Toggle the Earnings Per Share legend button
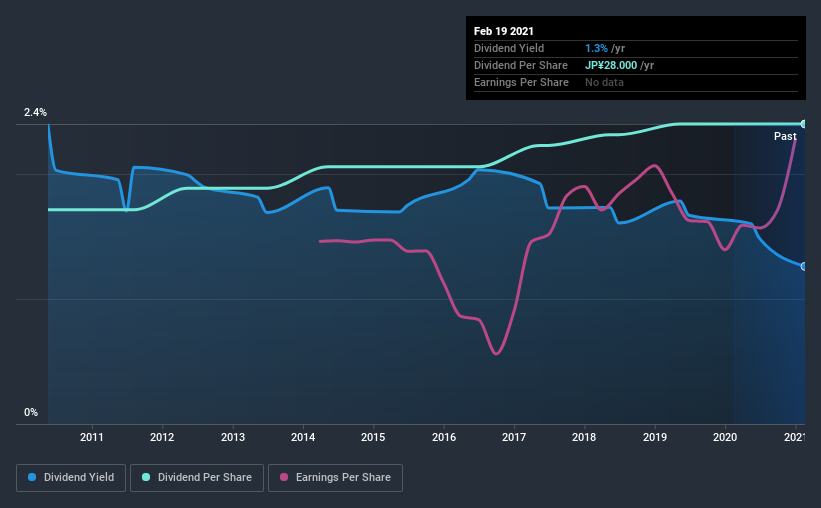Screen dimensions: 821x508 coord(335,478)
